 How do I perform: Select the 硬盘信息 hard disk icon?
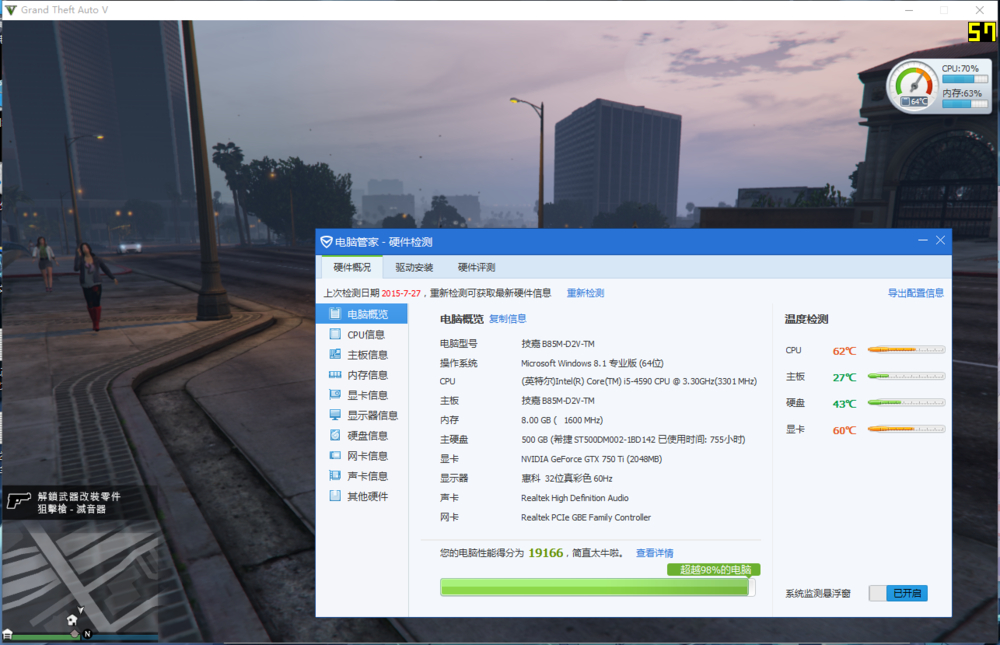335,435
